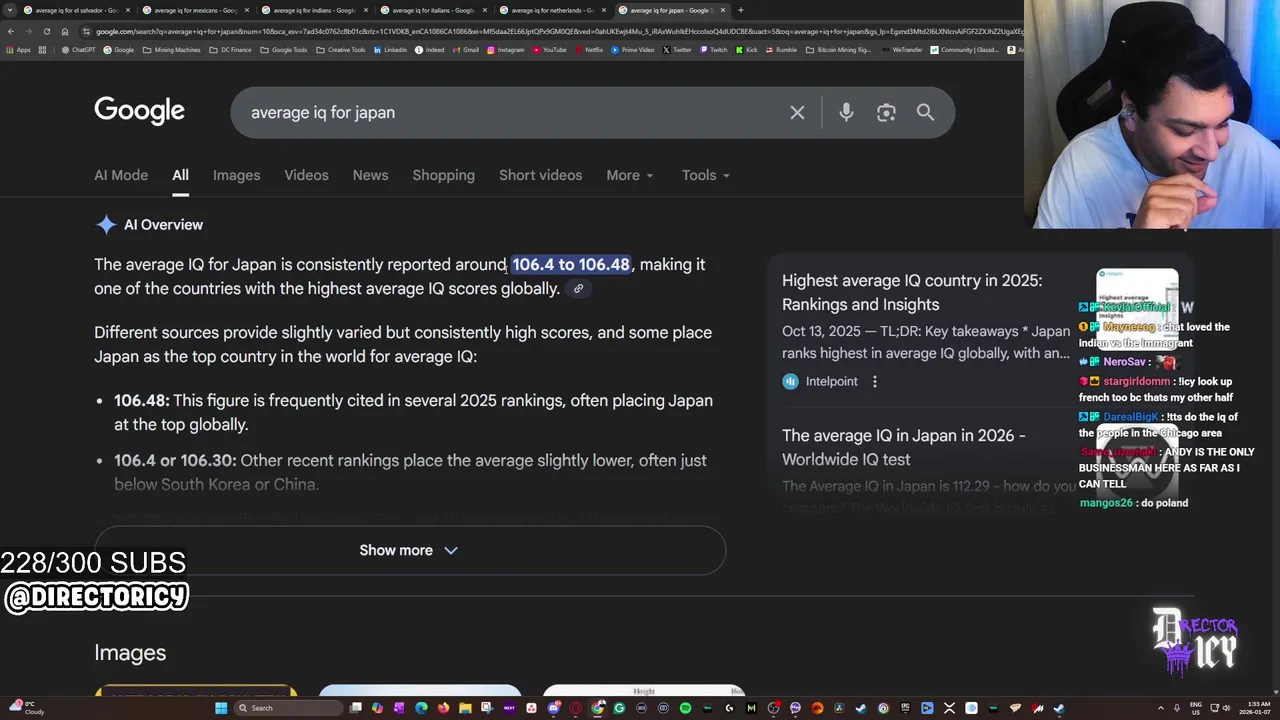
Task: Open the ChatGPT bookmark
Action: coord(79,49)
